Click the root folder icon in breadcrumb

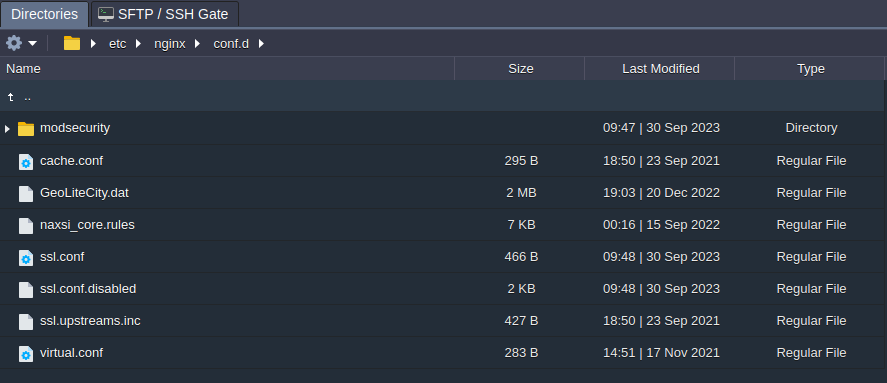click(x=72, y=43)
